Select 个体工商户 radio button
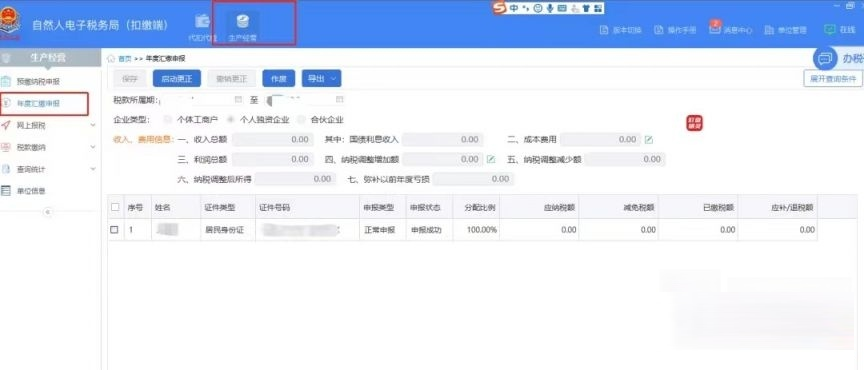This screenshot has height=370, width=864. click(x=168, y=120)
